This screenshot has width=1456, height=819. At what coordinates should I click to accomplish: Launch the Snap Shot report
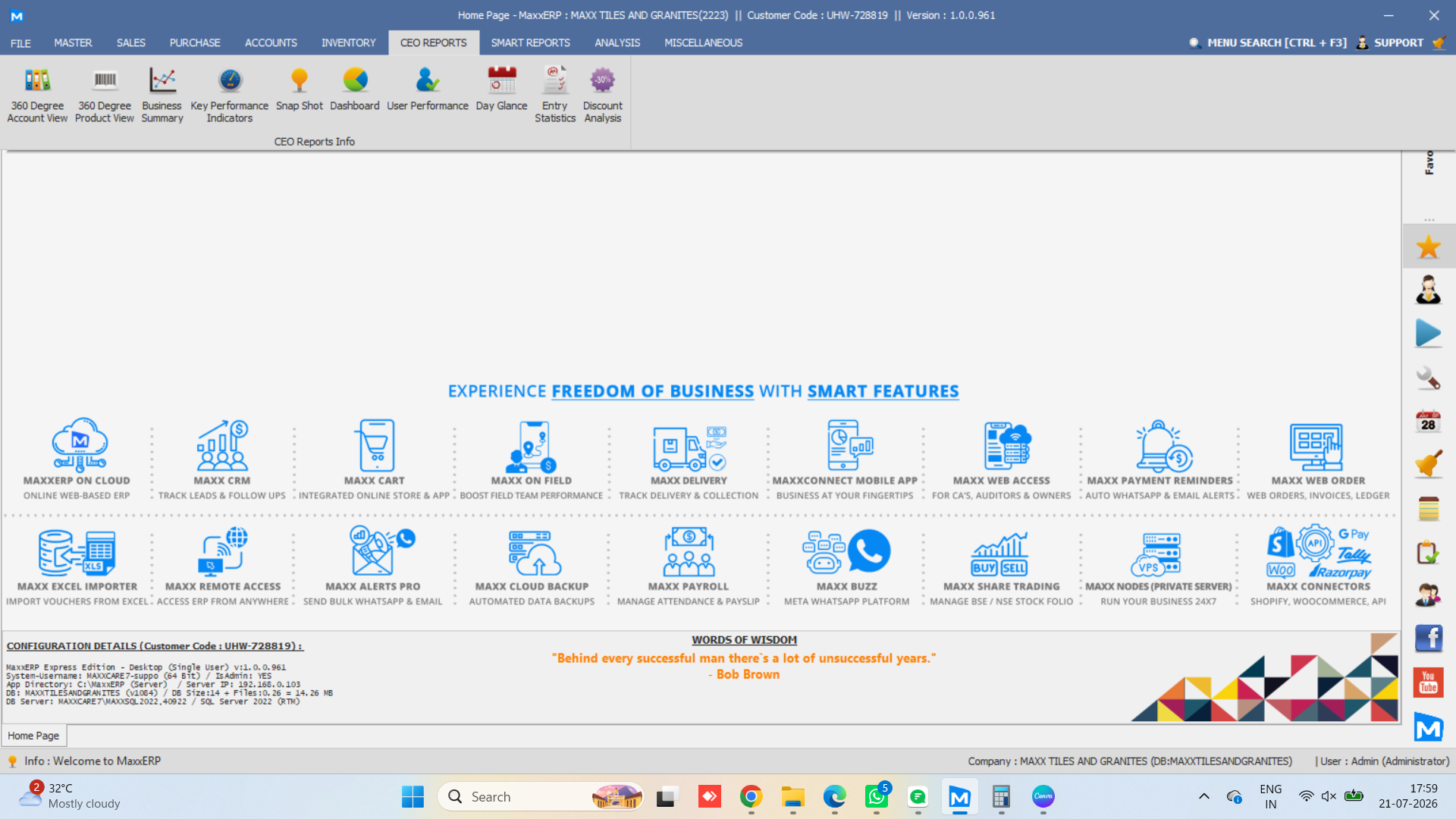(x=300, y=89)
